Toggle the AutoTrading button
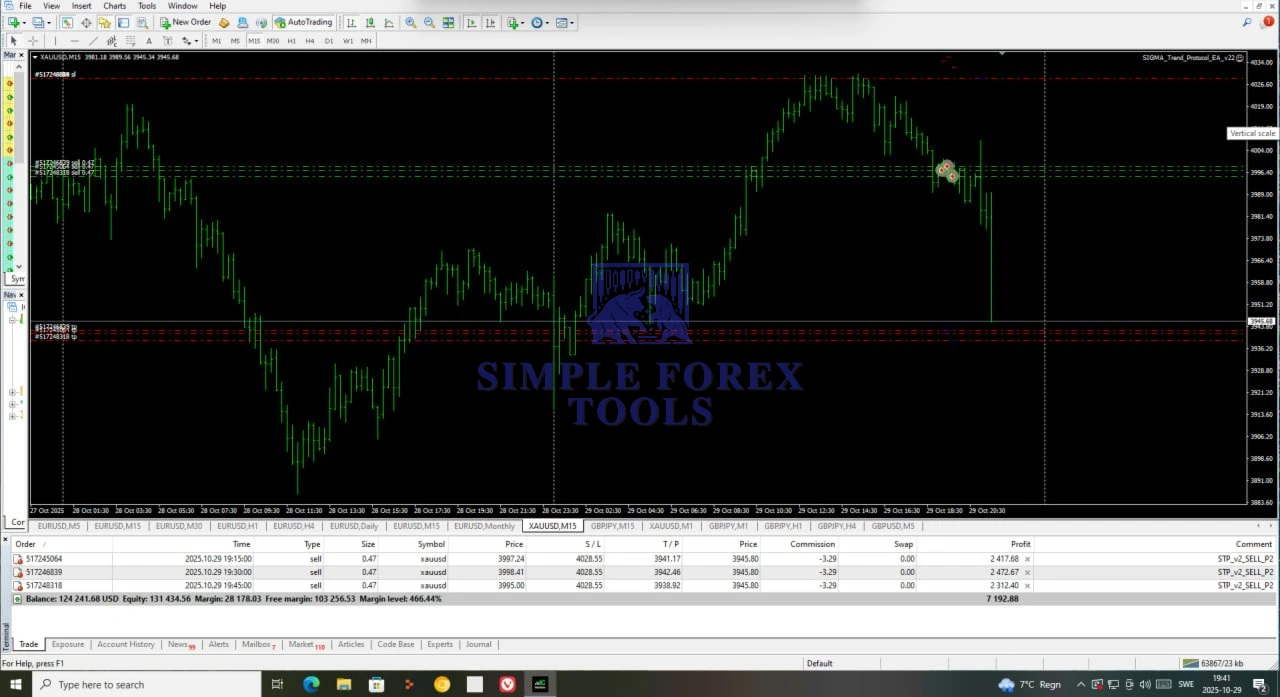The height and width of the screenshot is (697, 1280). pos(303,22)
